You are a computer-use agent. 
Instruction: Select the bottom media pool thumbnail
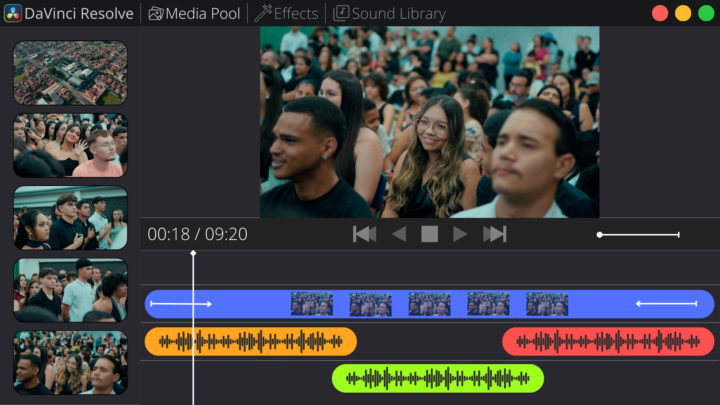pos(70,362)
